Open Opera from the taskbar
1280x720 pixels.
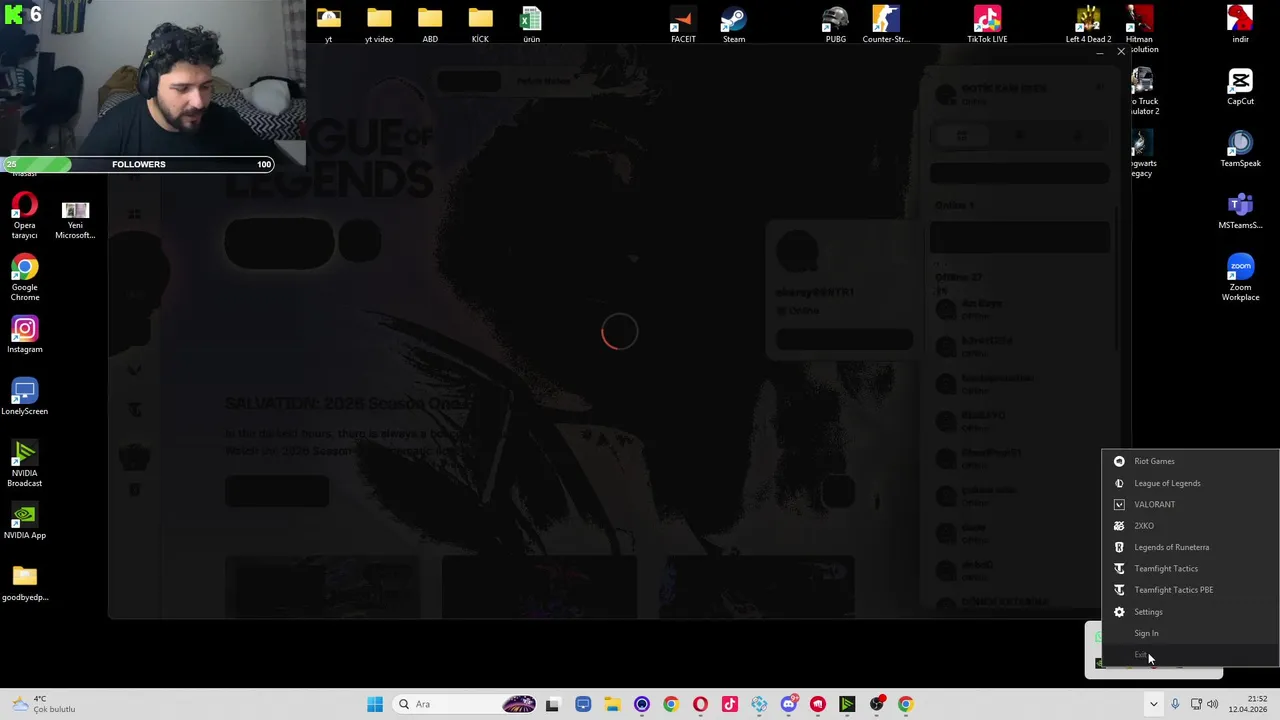[x=700, y=704]
